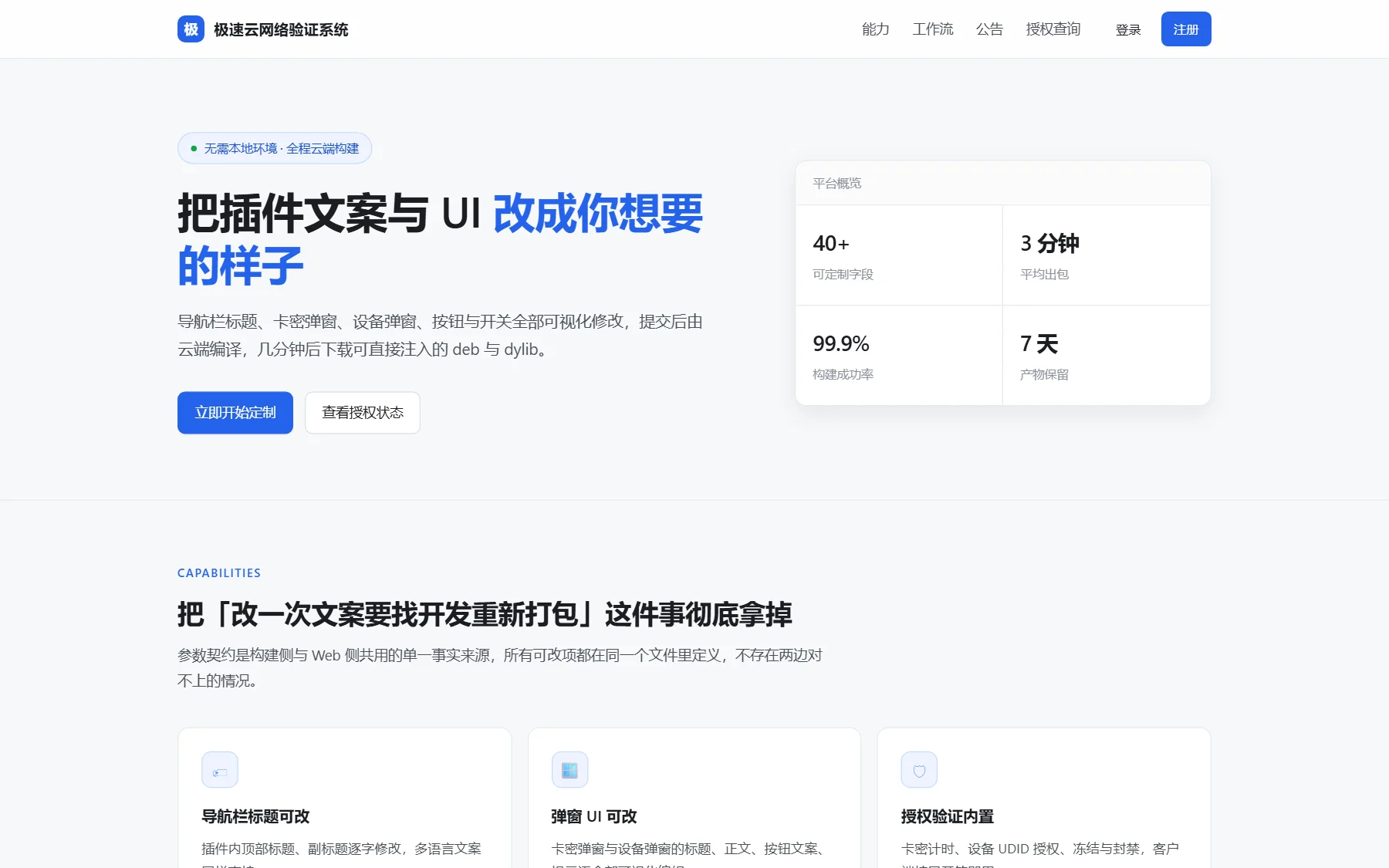Click the heading 把「改一次文案要找开发重新打包」这件事彻底拿掉
Screen dimensions: 1389x868
pos(485,614)
